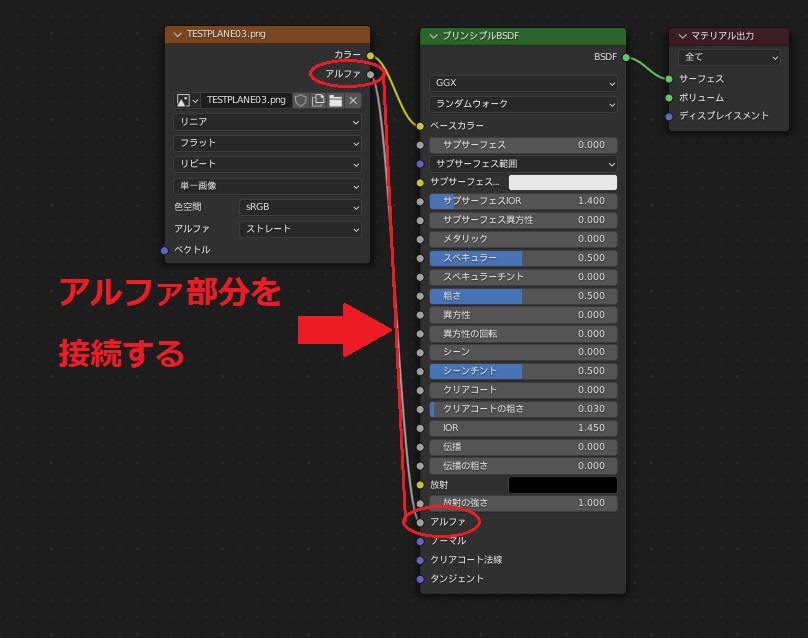Click the black 放射 color swatch
This screenshot has width=808, height=638.
point(563,485)
